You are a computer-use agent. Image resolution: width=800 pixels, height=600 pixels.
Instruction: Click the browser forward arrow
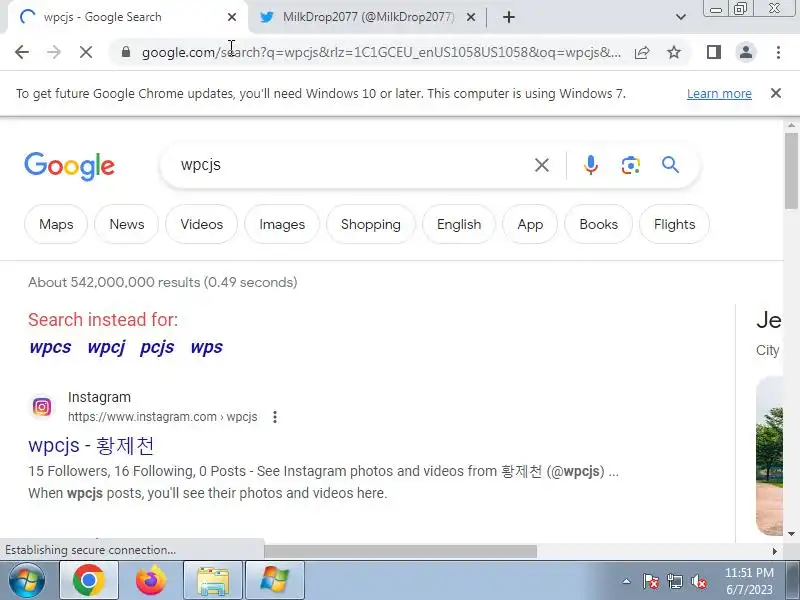pos(54,52)
